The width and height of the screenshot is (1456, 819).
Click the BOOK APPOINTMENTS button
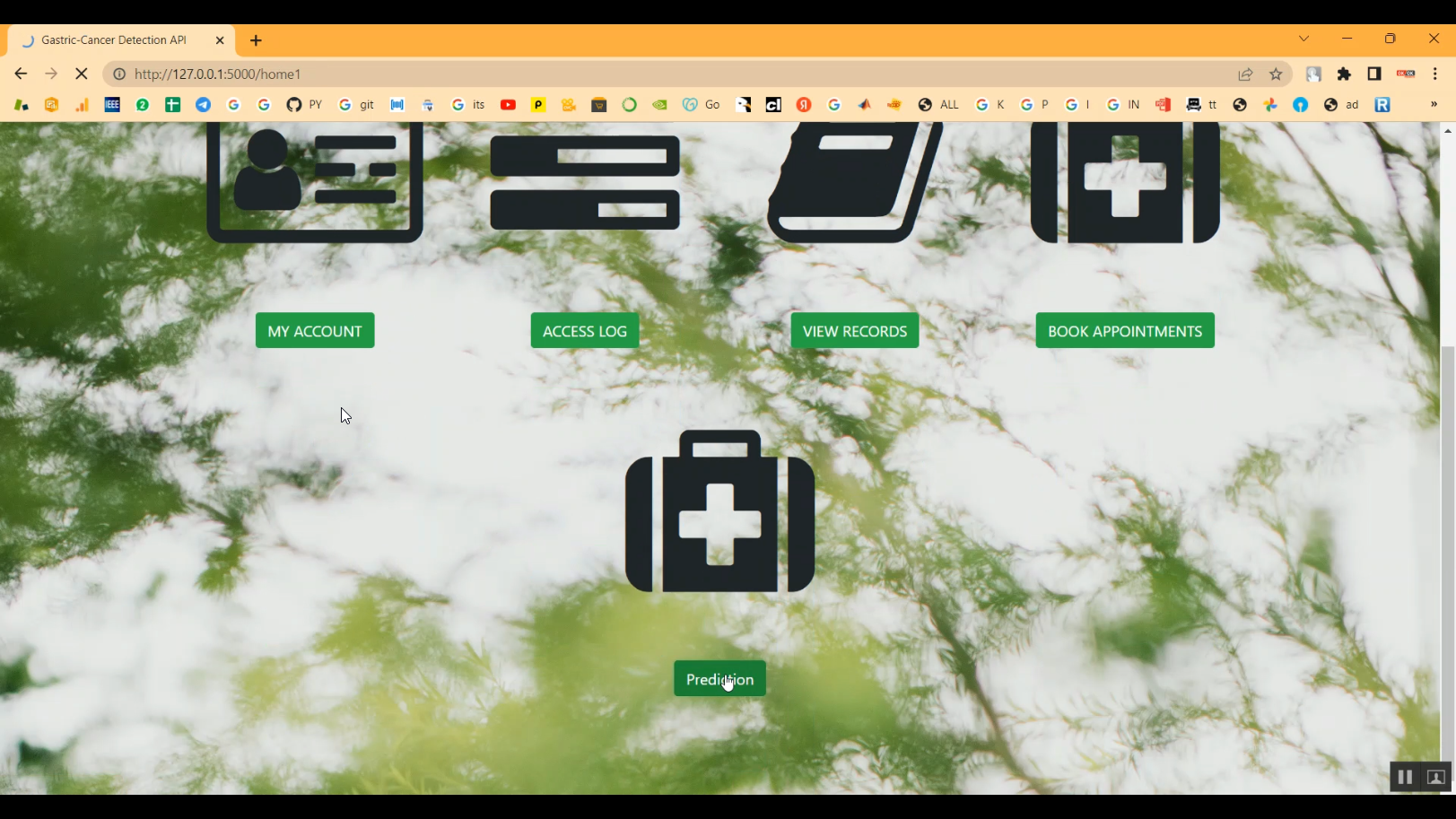[x=1125, y=331]
